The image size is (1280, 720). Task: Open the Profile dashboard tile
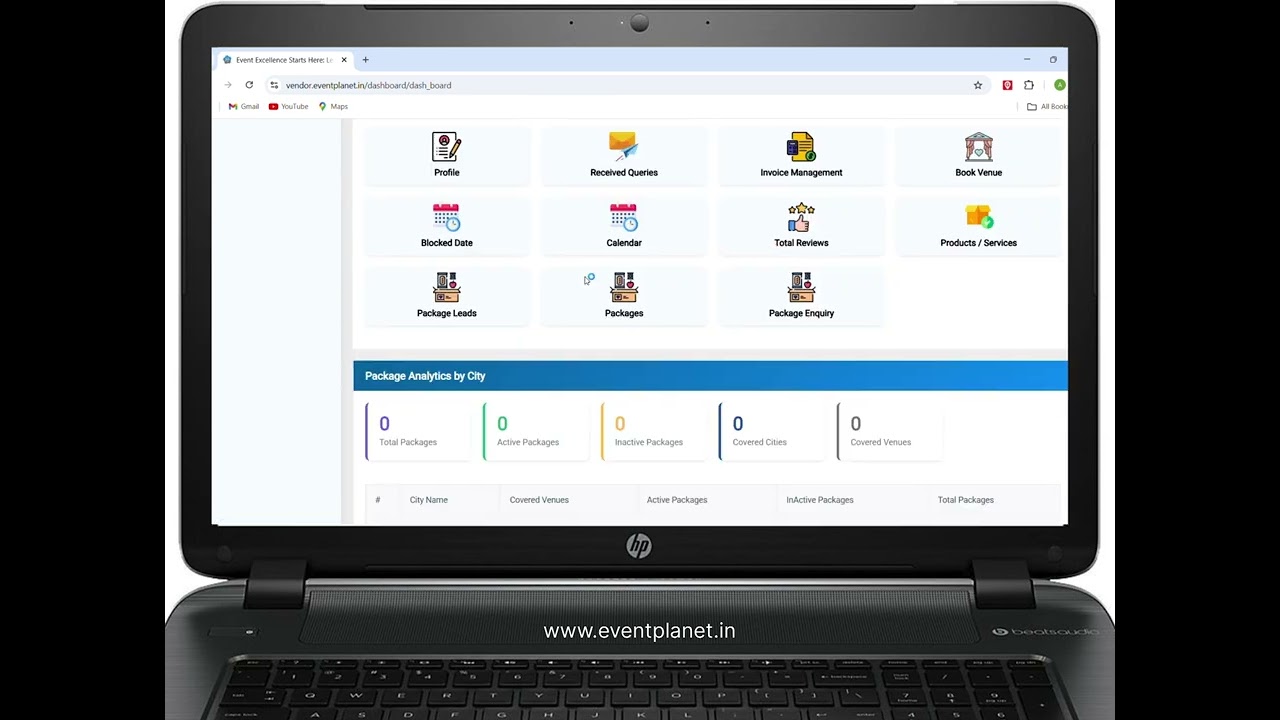[x=446, y=156]
